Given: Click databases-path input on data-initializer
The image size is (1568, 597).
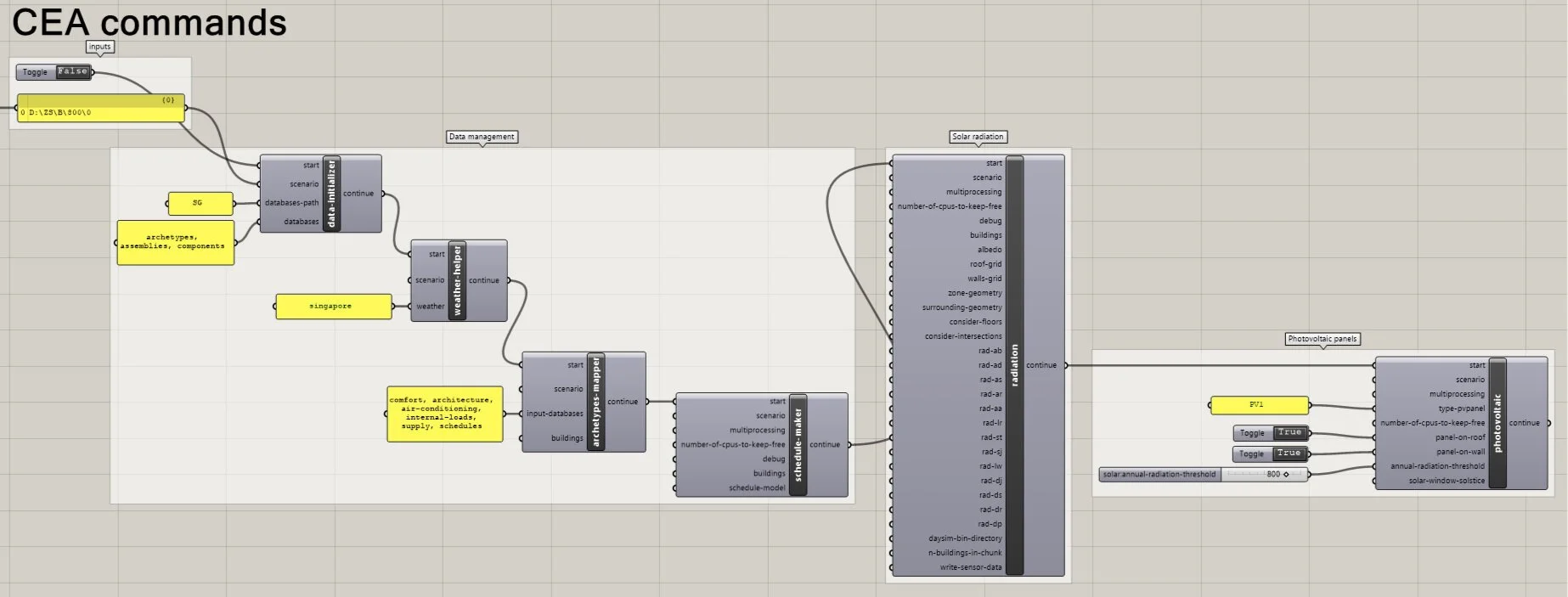Looking at the screenshot, I should click(291, 203).
